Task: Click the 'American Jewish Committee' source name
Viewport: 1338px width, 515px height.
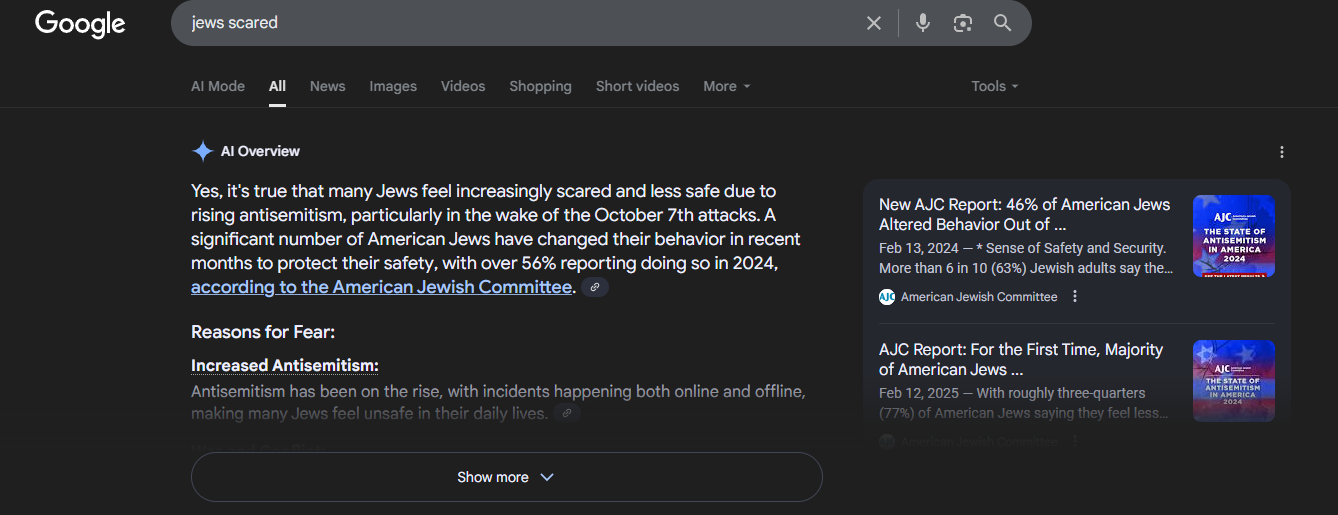Action: click(979, 296)
